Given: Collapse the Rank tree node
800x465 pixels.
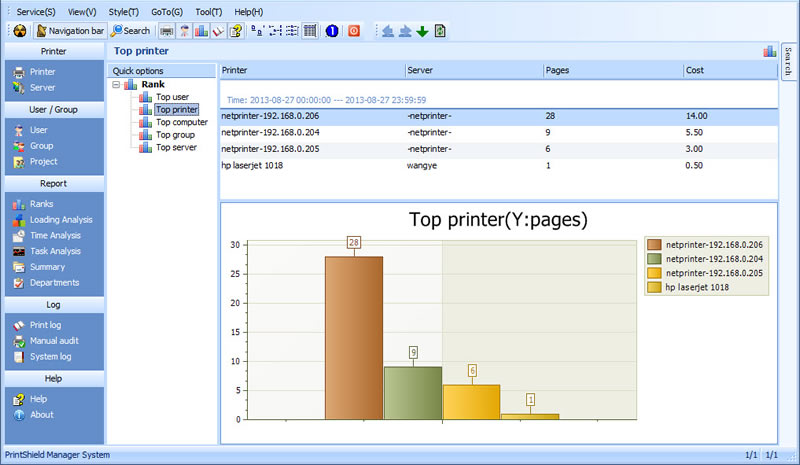Looking at the screenshot, I should pos(116,85).
